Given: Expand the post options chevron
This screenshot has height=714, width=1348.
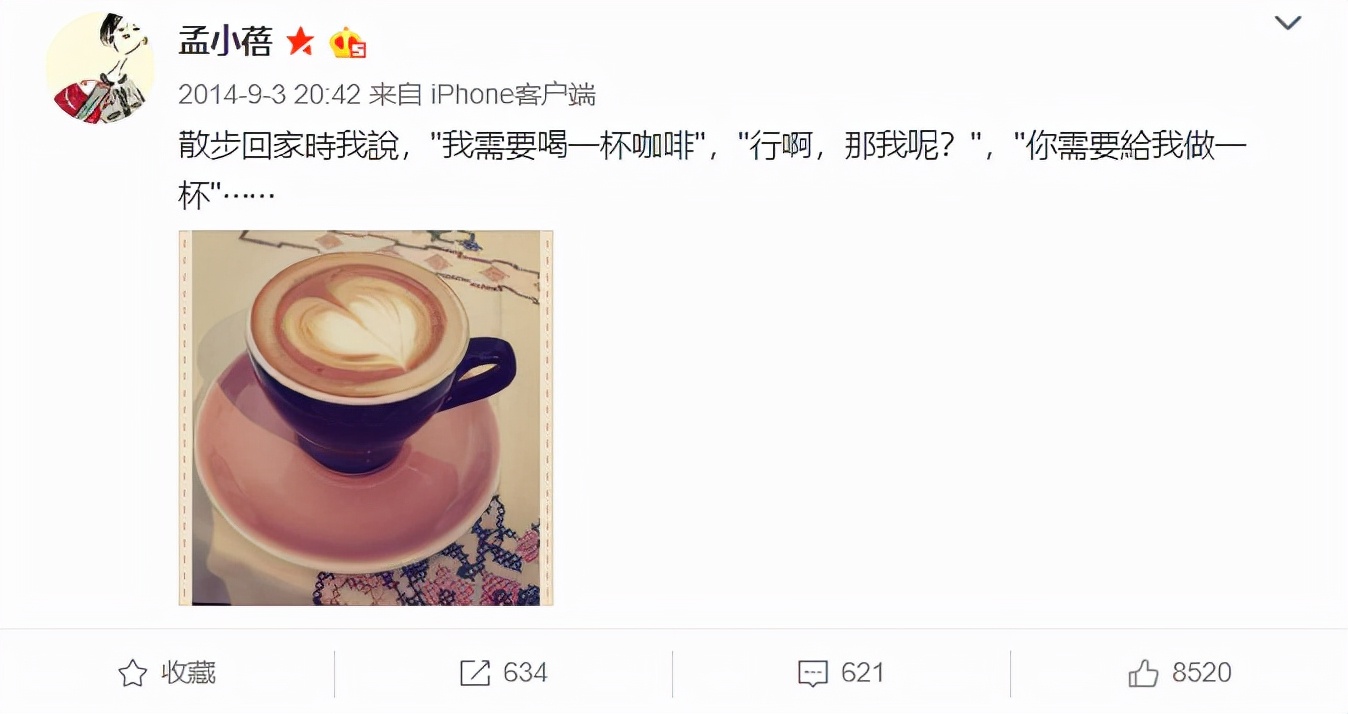Looking at the screenshot, I should (x=1287, y=22).
